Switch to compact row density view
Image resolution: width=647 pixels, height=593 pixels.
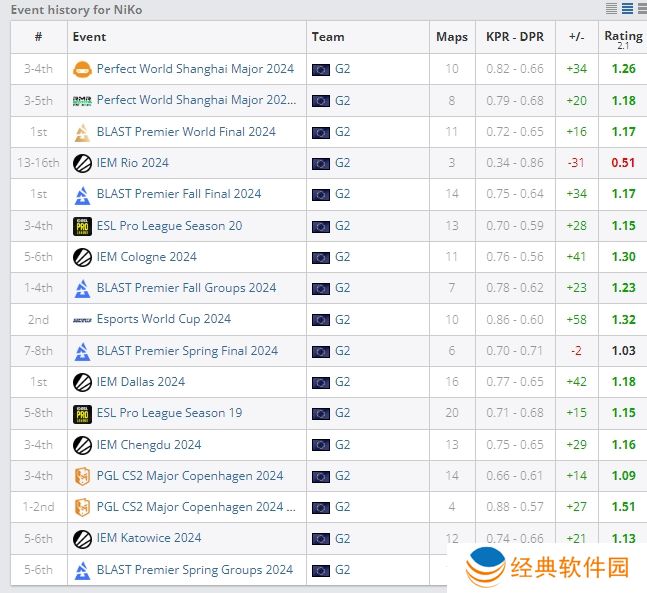click(x=611, y=9)
